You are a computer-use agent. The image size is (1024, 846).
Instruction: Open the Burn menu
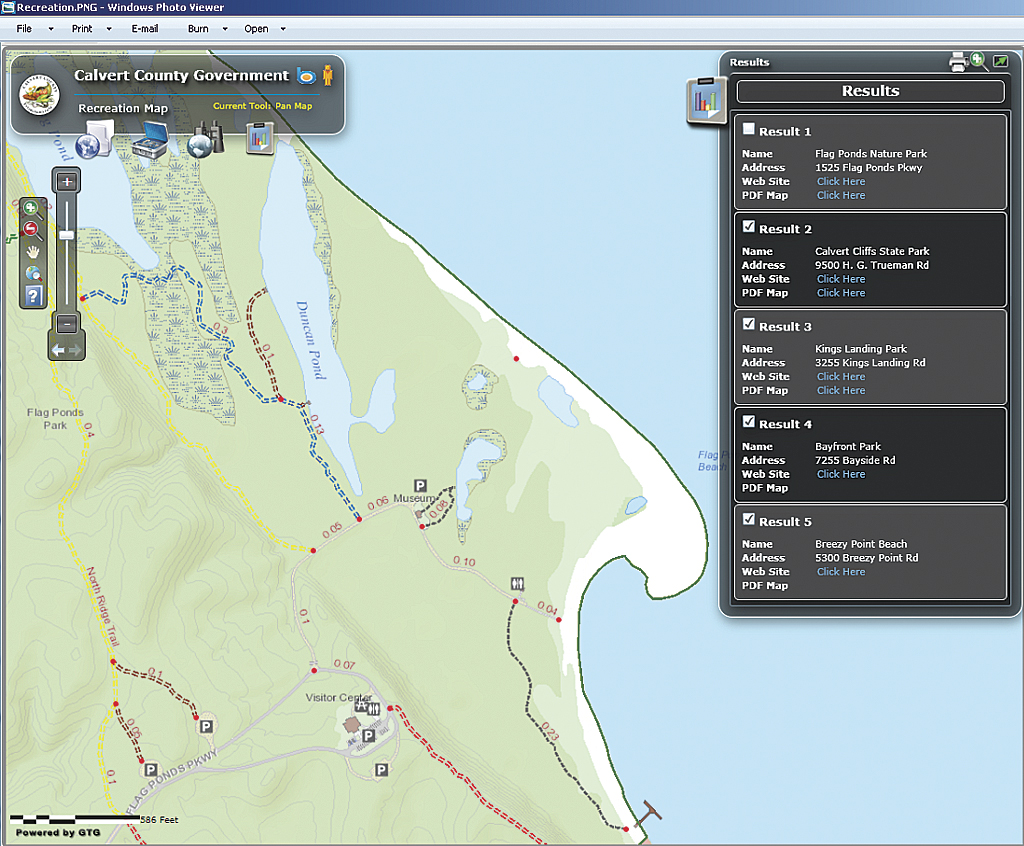pos(198,29)
